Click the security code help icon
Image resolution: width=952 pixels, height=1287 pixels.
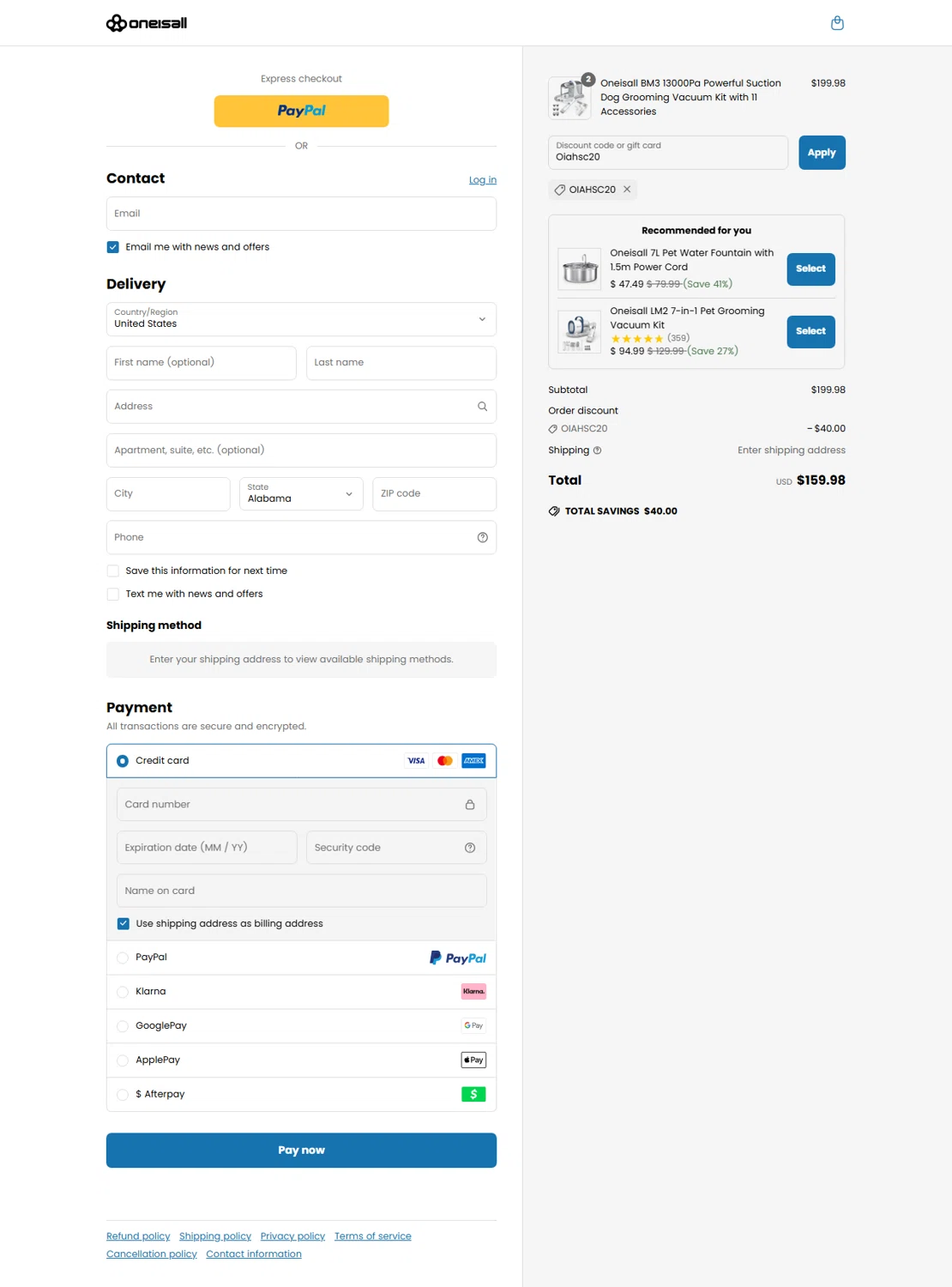tap(470, 848)
